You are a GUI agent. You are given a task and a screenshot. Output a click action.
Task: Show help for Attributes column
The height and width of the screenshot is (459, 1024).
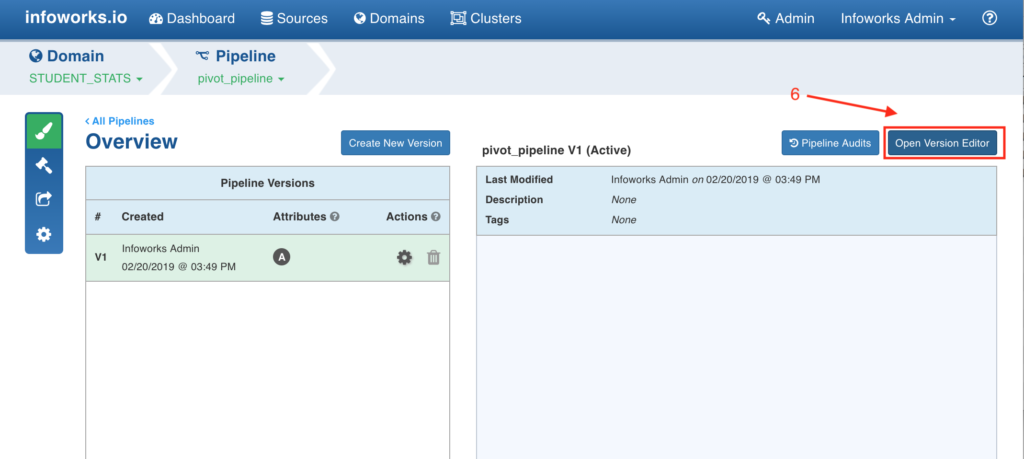click(334, 217)
